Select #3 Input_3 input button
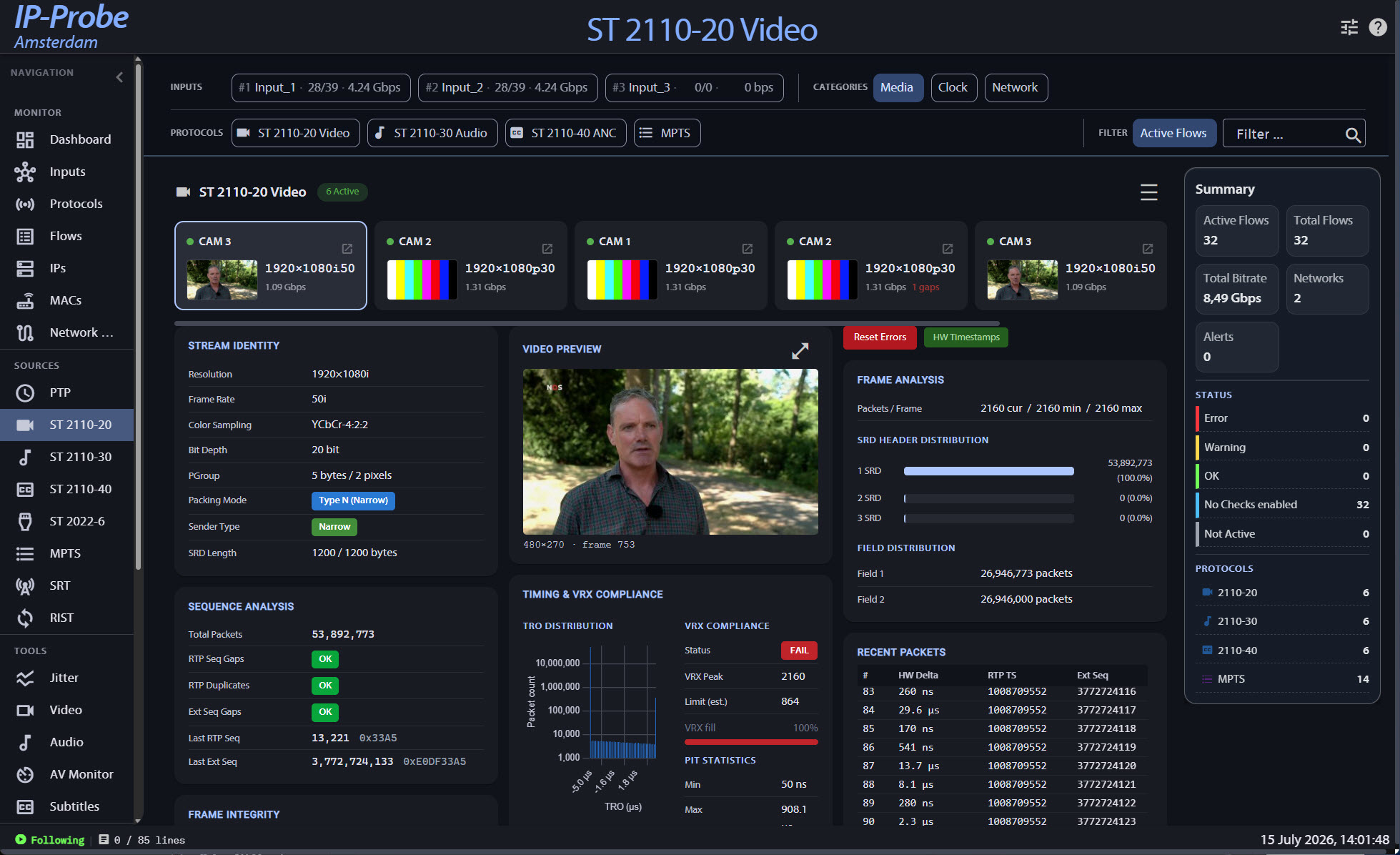1400x855 pixels. pyautogui.click(x=694, y=88)
